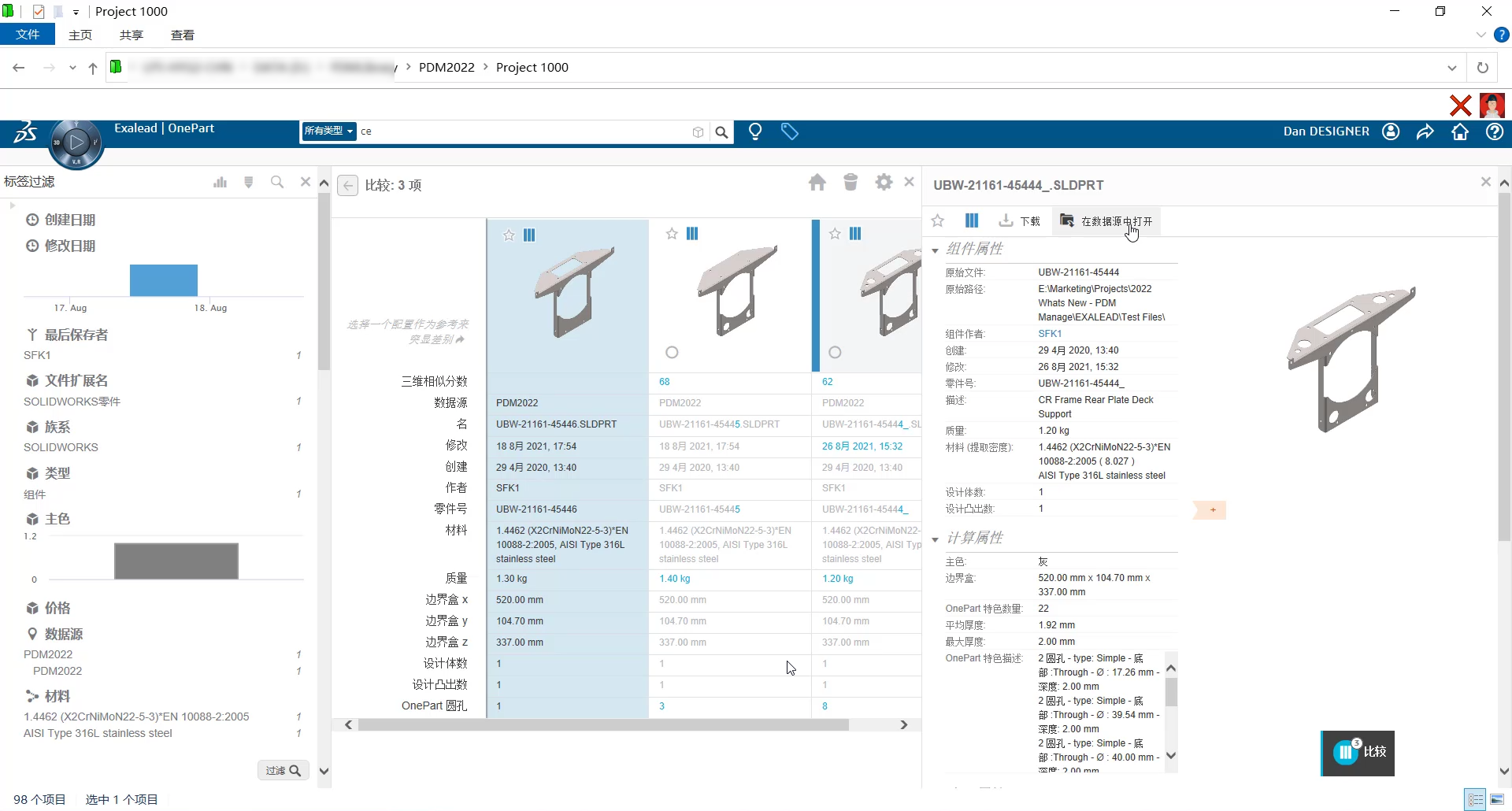Expand the Explorer ribbon chevron

point(1481,35)
